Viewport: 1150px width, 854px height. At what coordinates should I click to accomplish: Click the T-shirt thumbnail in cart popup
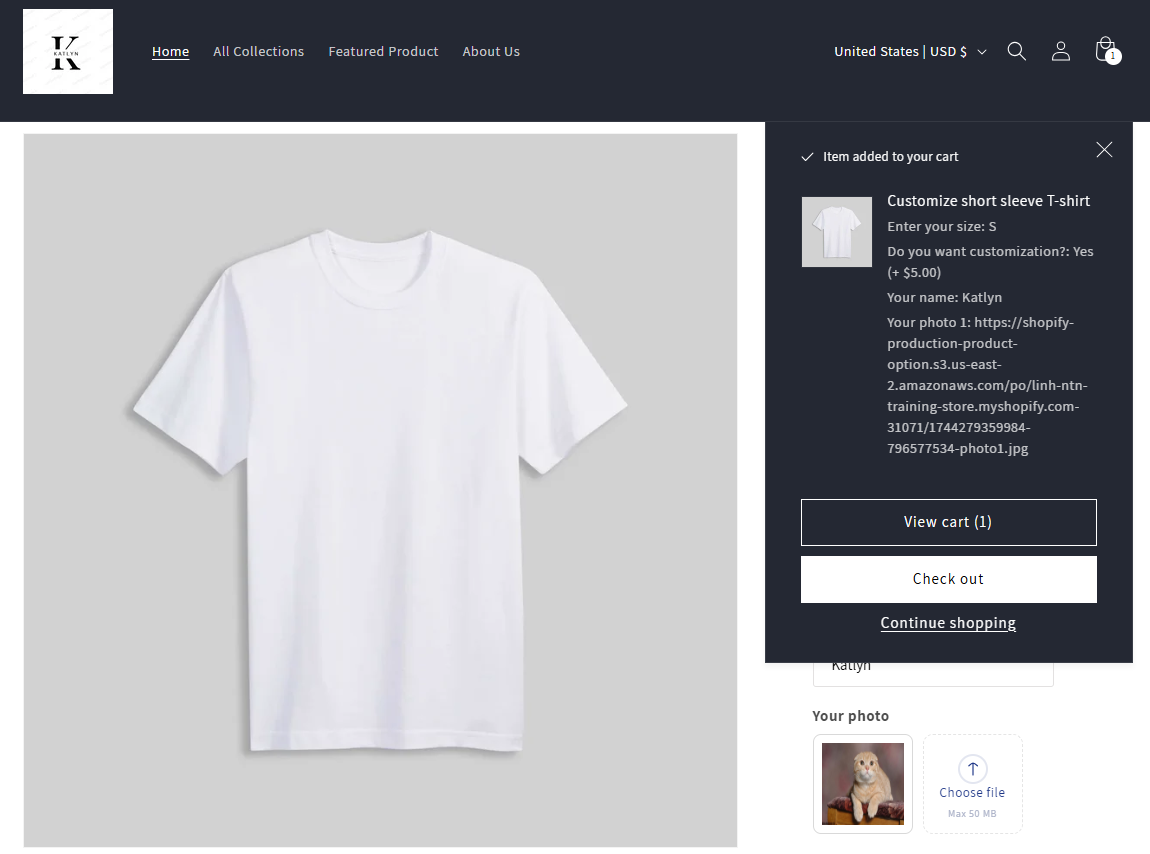837,232
